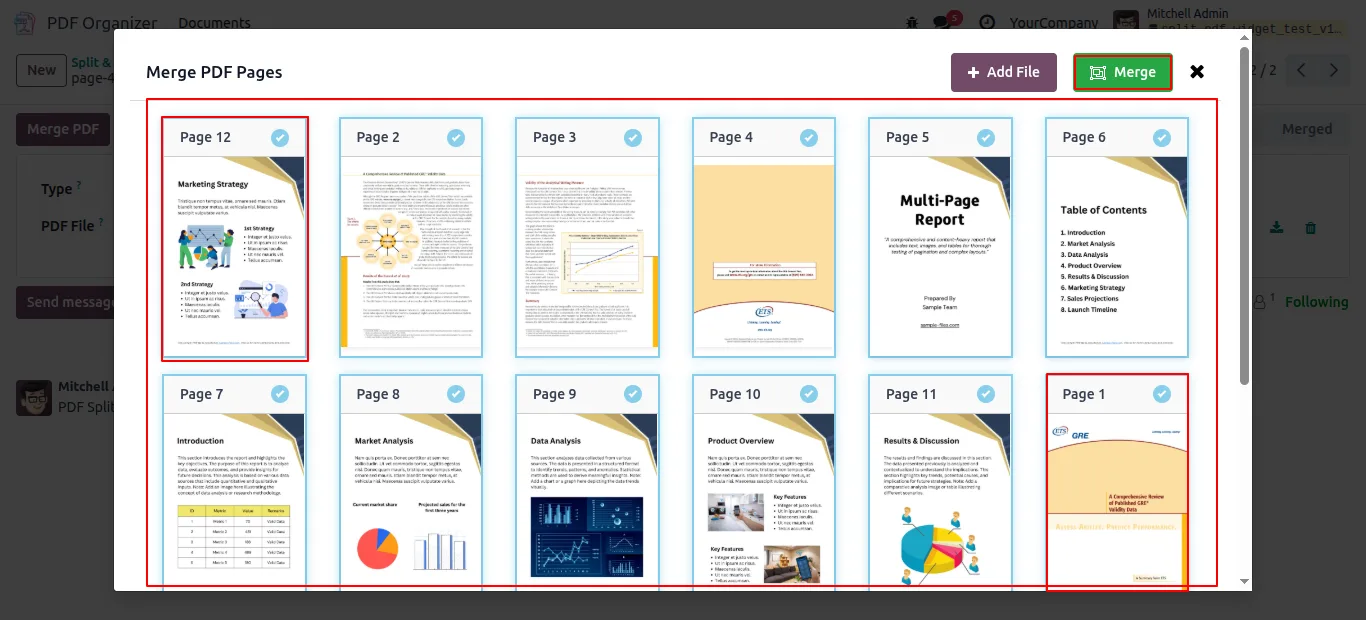Screen dimensions: 1366x620
Task: Open the Documents menu
Action: click(214, 22)
